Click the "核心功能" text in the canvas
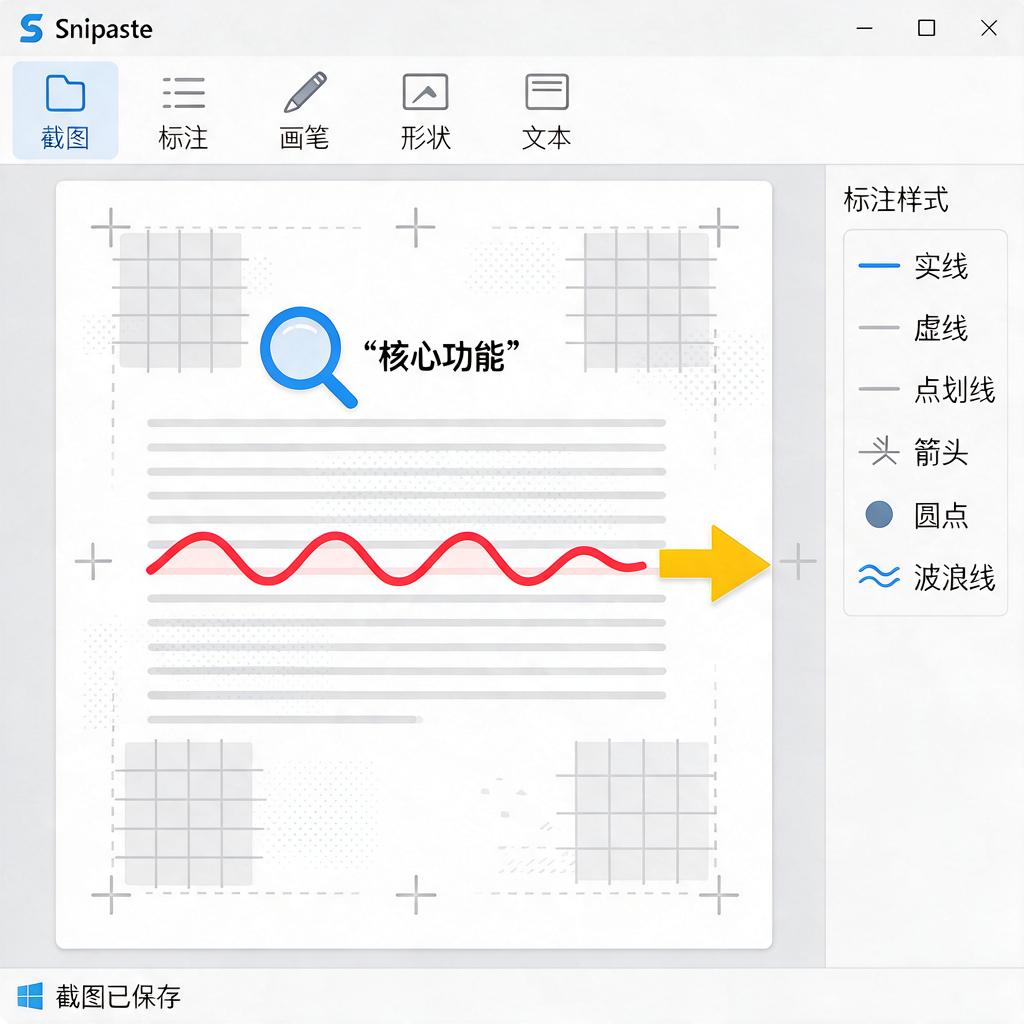This screenshot has height=1024, width=1024. tap(441, 357)
